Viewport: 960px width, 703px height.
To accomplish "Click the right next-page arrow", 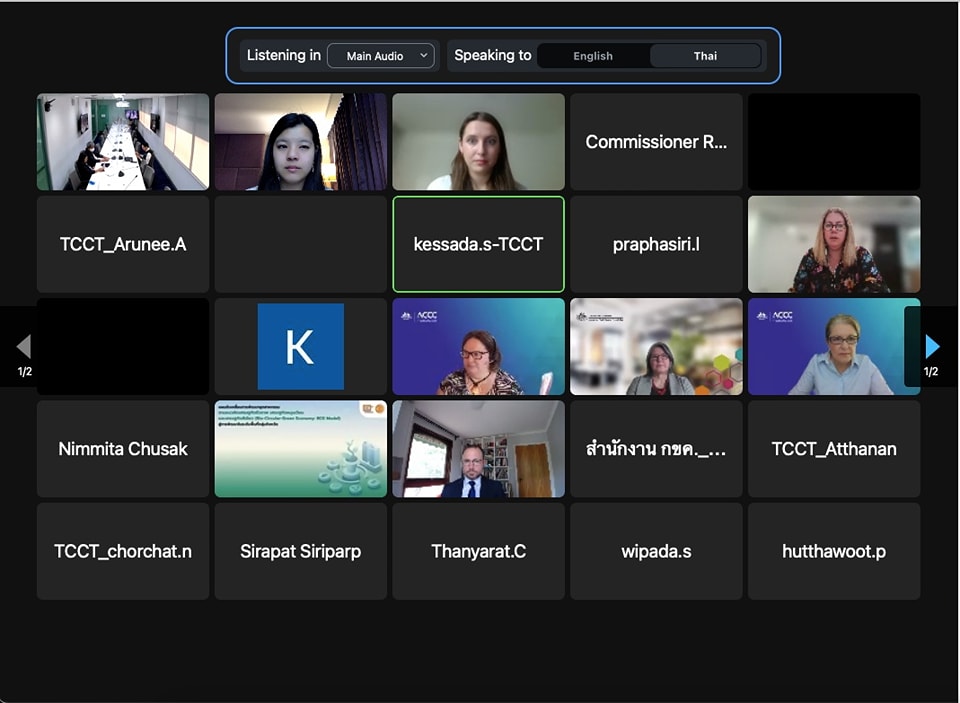I will pos(932,347).
